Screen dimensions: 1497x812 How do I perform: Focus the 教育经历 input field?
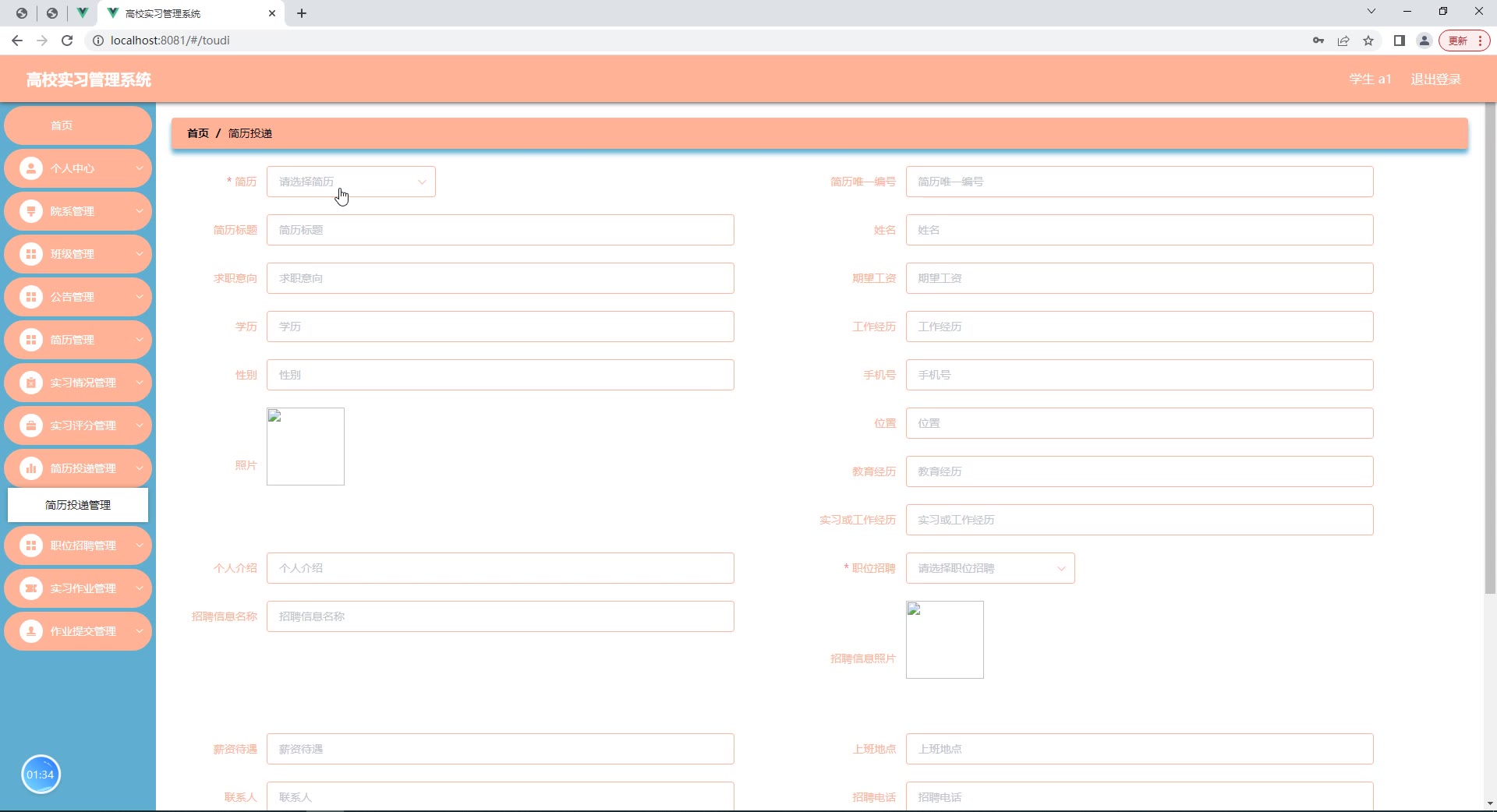1140,471
